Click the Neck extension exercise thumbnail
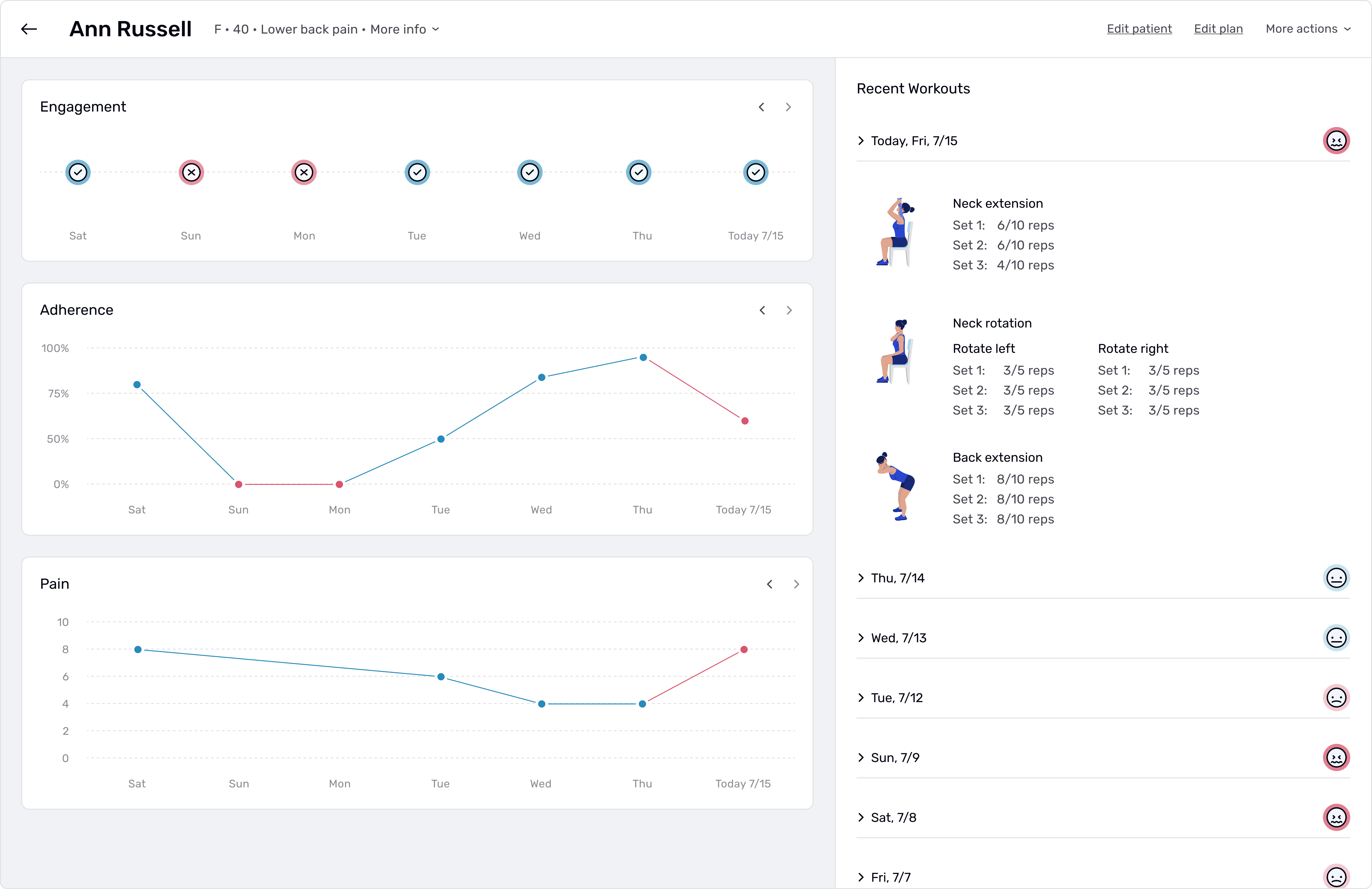Image resolution: width=1372 pixels, height=889 pixels. coord(895,232)
